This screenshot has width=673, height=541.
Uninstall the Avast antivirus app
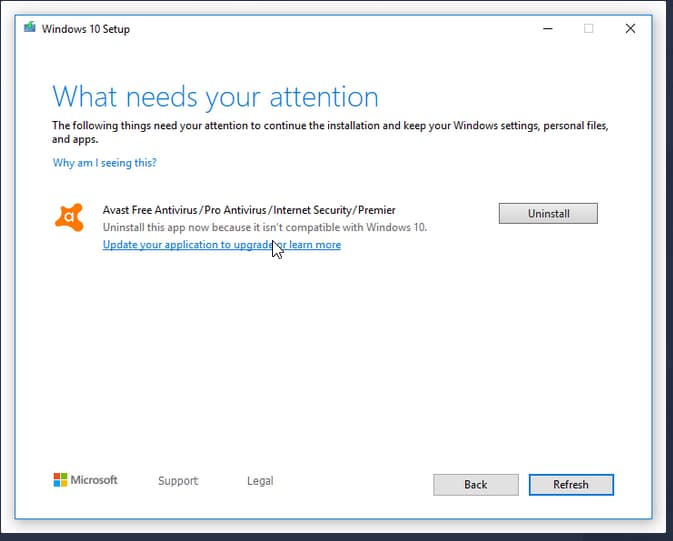click(548, 213)
